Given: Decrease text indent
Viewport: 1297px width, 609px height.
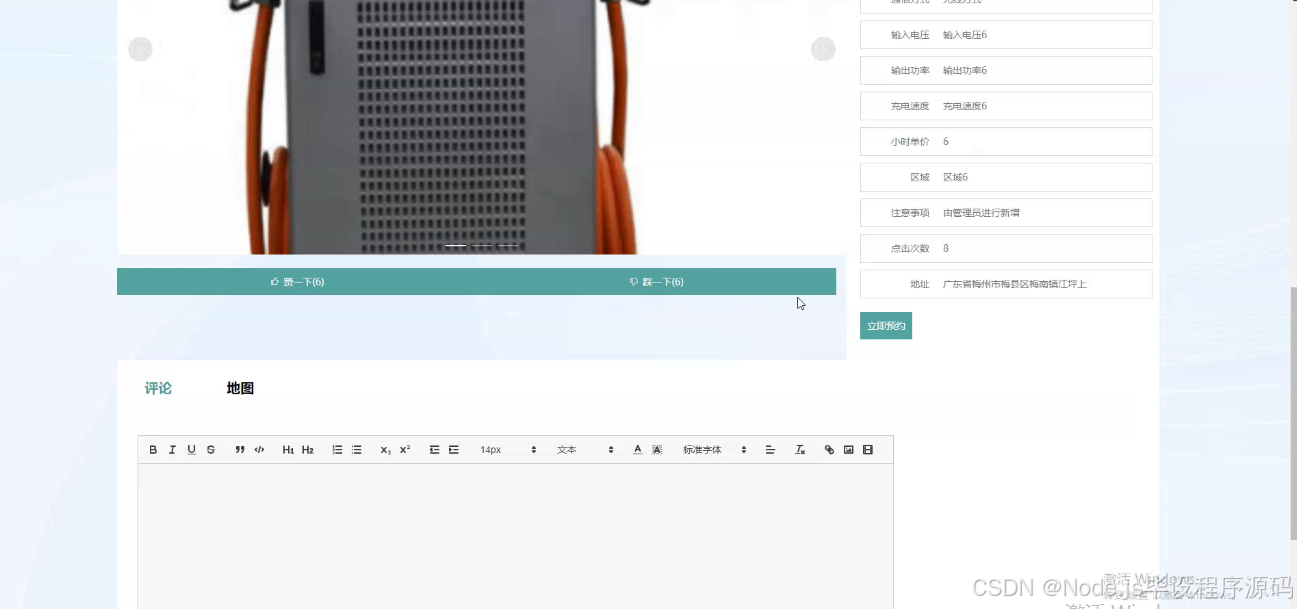Looking at the screenshot, I should pos(434,450).
